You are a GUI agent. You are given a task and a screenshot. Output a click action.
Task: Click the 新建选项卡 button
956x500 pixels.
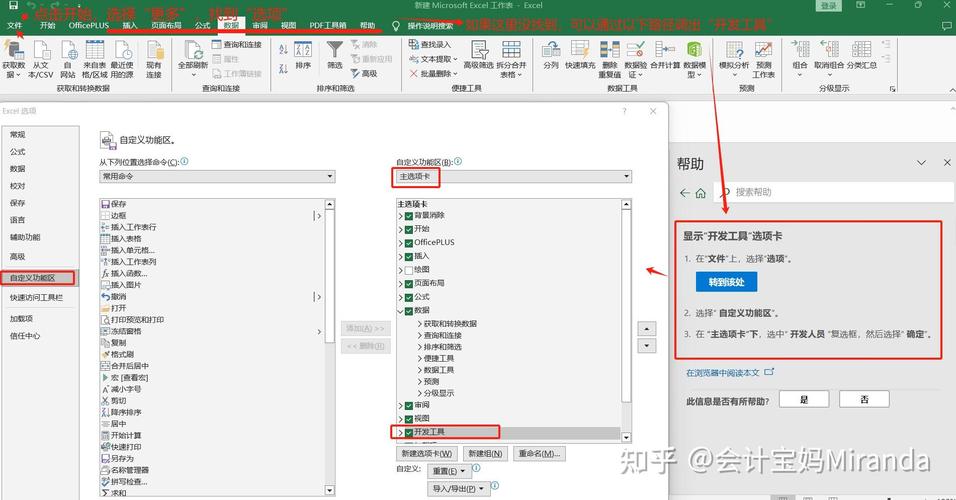426,454
